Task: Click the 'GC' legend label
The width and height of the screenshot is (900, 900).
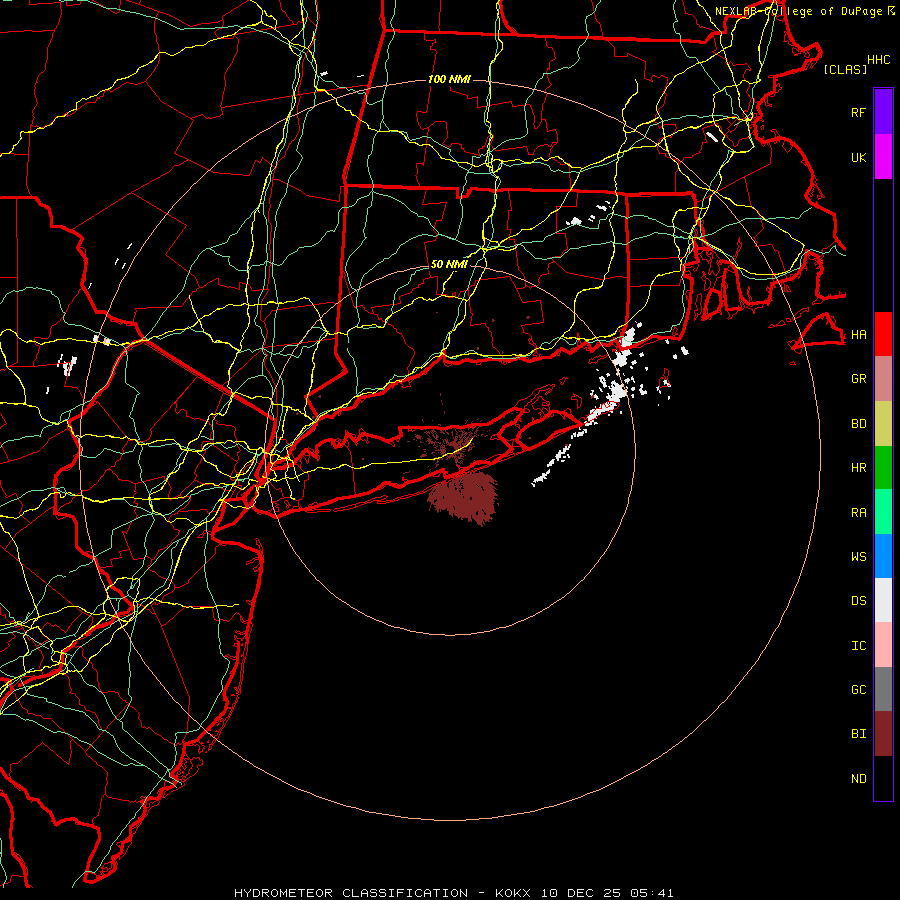Action: pos(858,690)
